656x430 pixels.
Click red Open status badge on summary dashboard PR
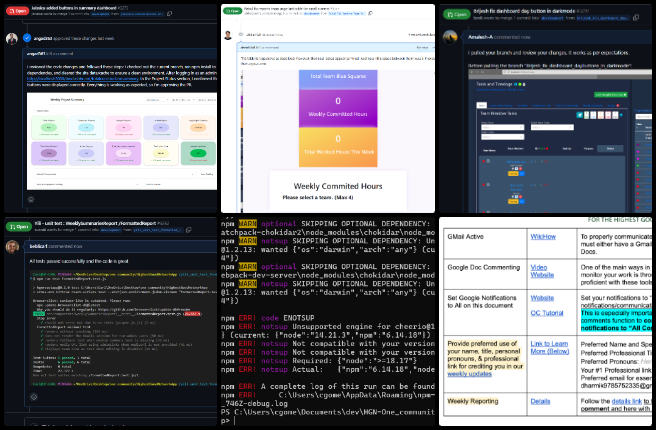tap(17, 11)
